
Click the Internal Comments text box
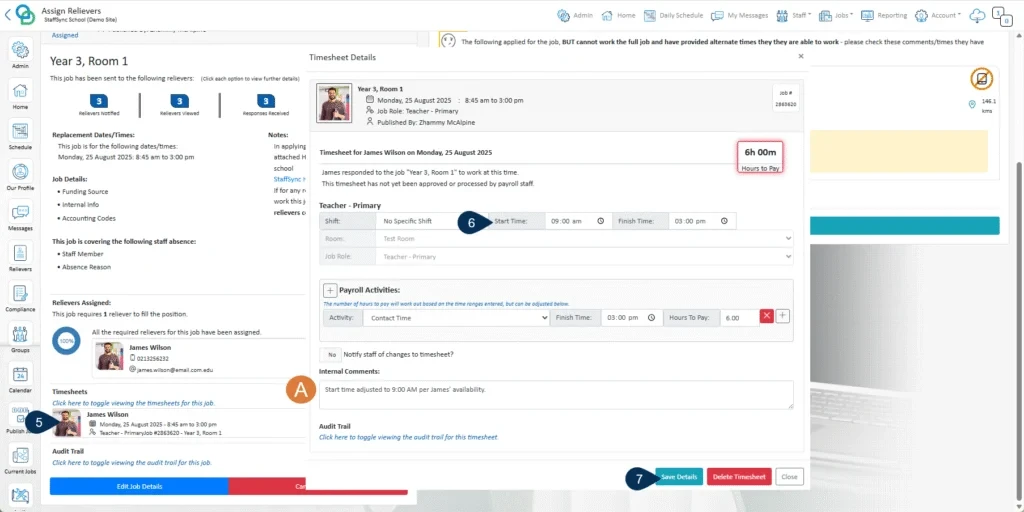click(556, 395)
